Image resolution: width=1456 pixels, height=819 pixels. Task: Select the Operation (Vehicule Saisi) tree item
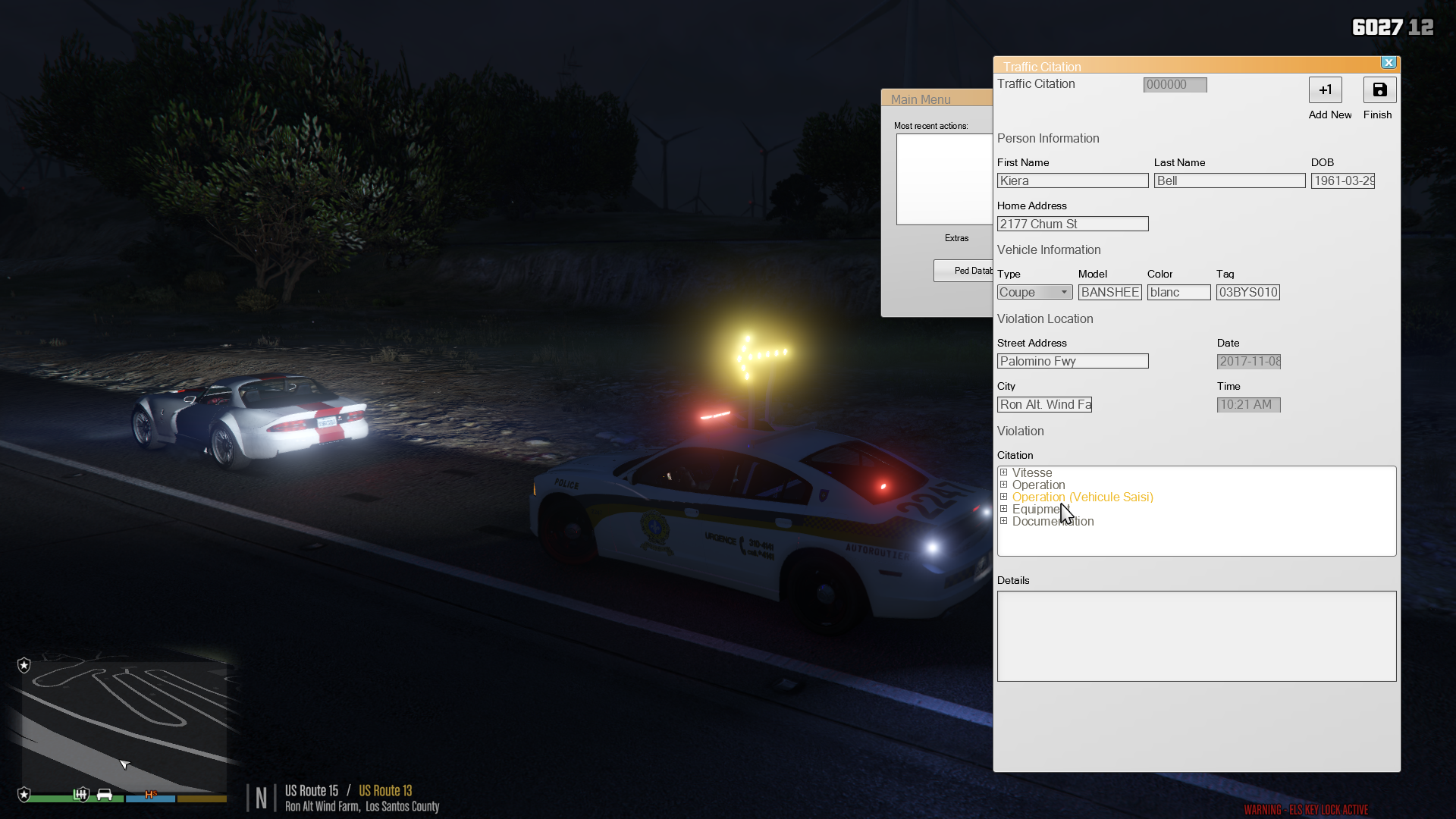[x=1082, y=497]
